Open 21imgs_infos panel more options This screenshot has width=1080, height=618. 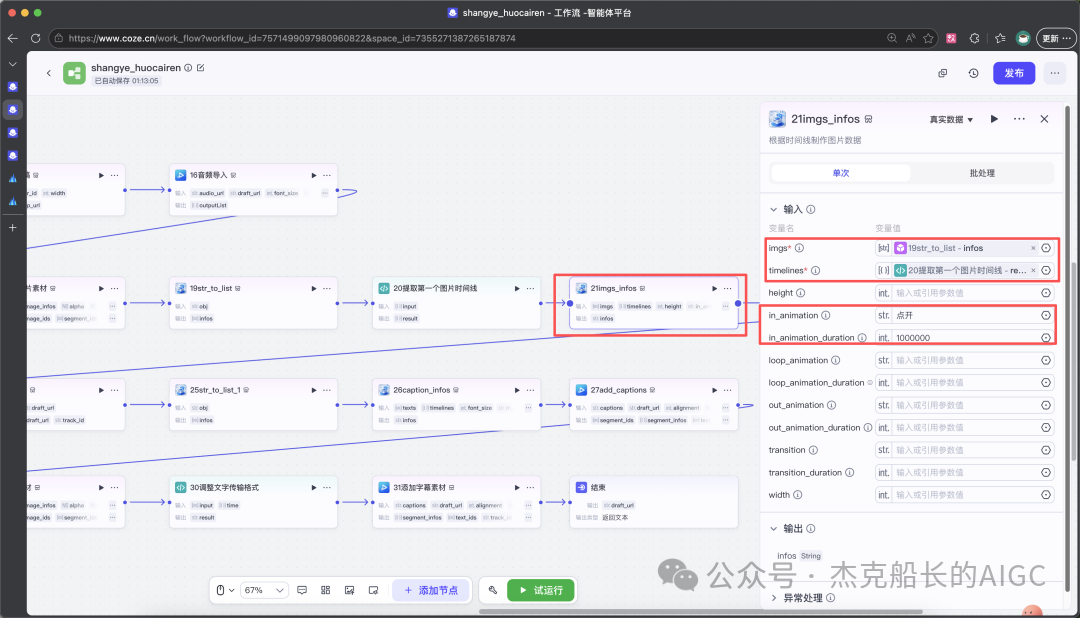pyautogui.click(x=1019, y=119)
